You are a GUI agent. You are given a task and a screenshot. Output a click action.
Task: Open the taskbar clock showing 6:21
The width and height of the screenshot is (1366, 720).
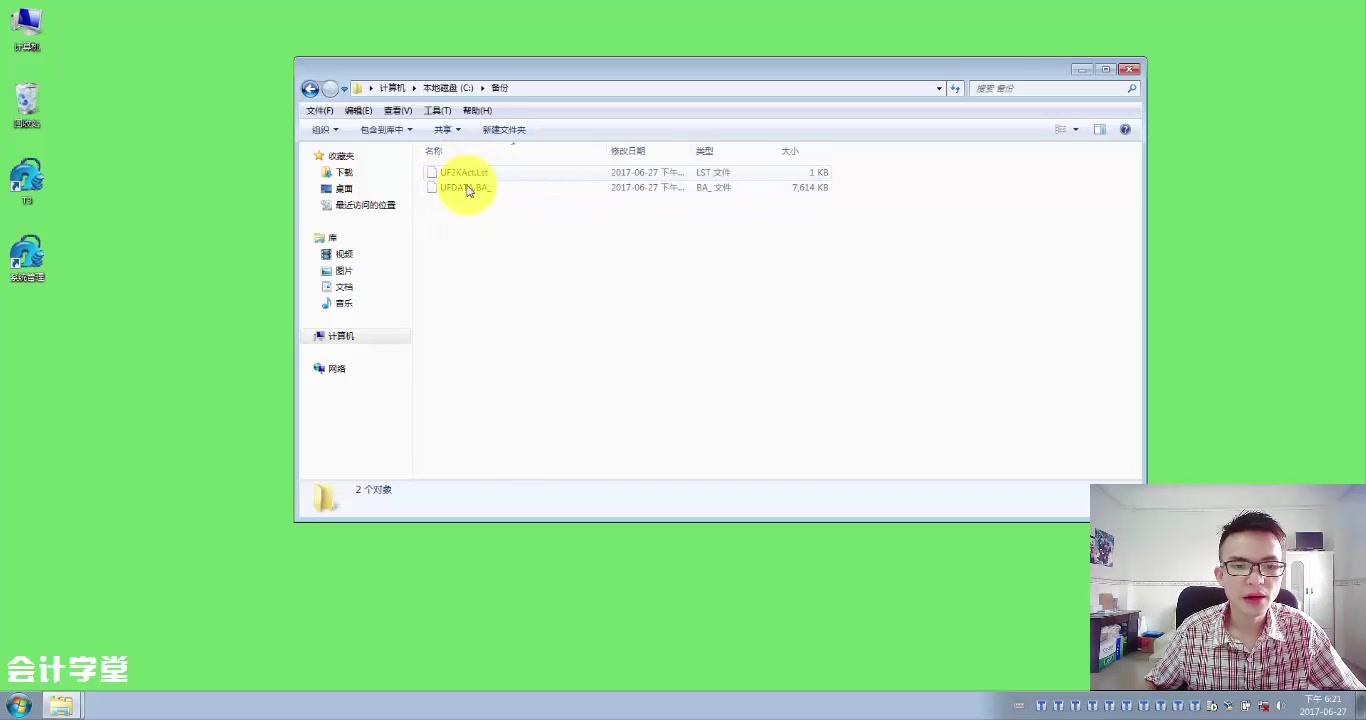[x=1323, y=706]
